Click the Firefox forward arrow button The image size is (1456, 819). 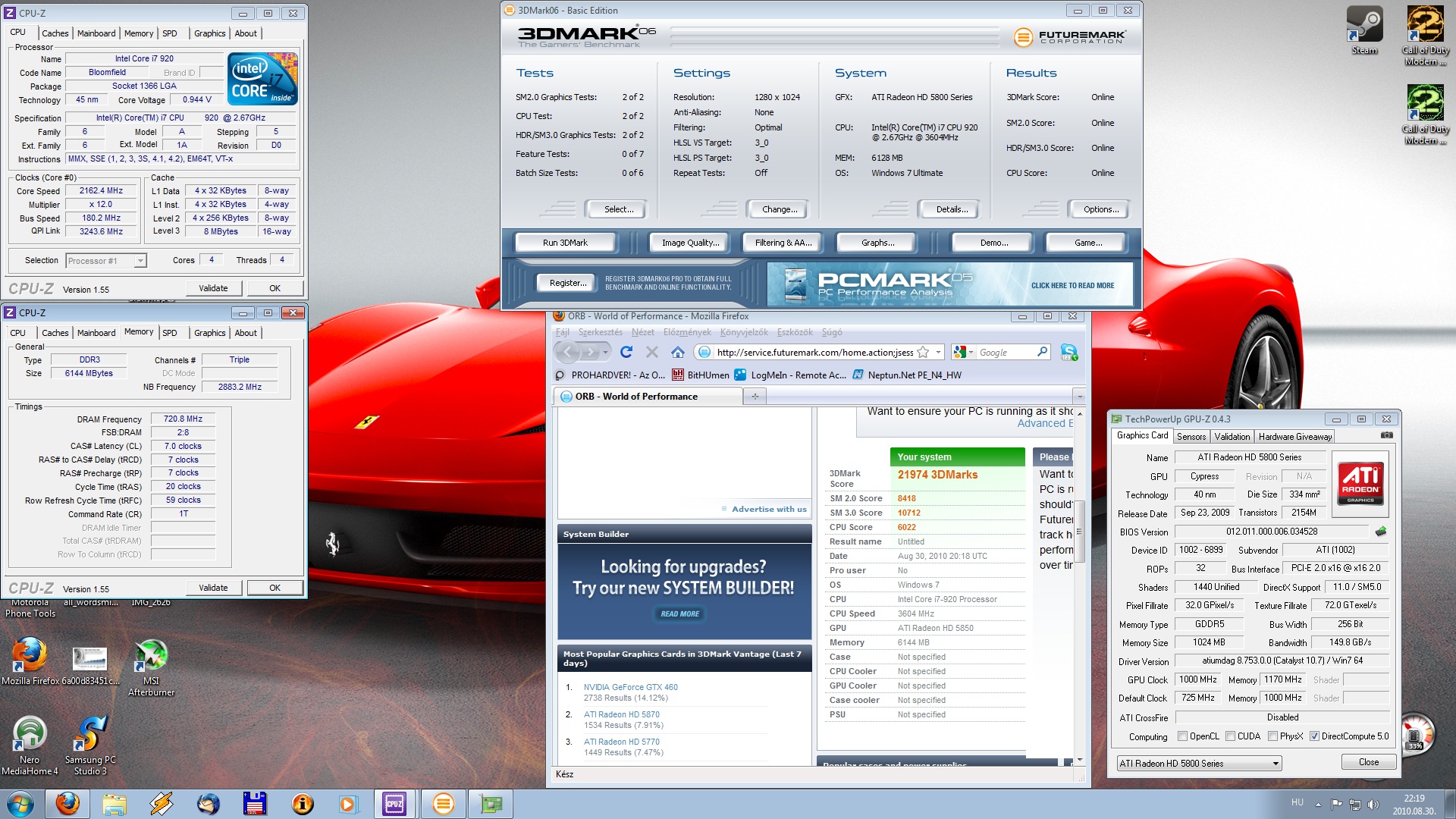[x=590, y=352]
